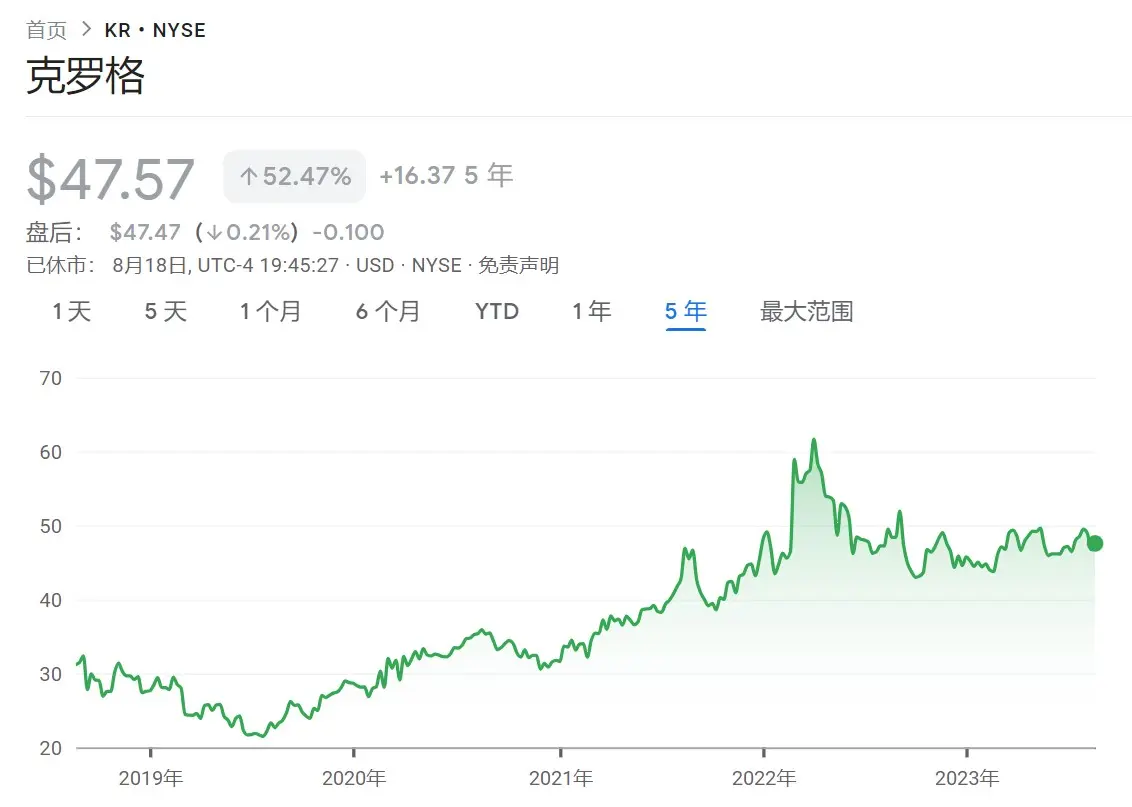
Task: Click the 2023年 axis marker
Action: (967, 778)
